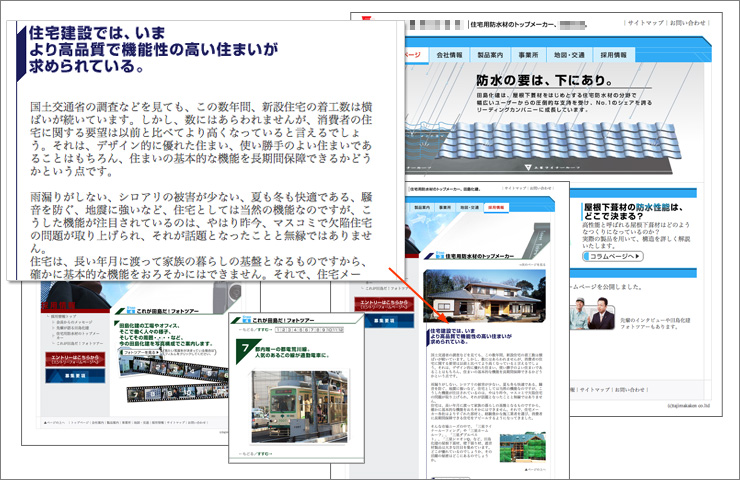Click the ホームページを公開しました news text

point(605,286)
